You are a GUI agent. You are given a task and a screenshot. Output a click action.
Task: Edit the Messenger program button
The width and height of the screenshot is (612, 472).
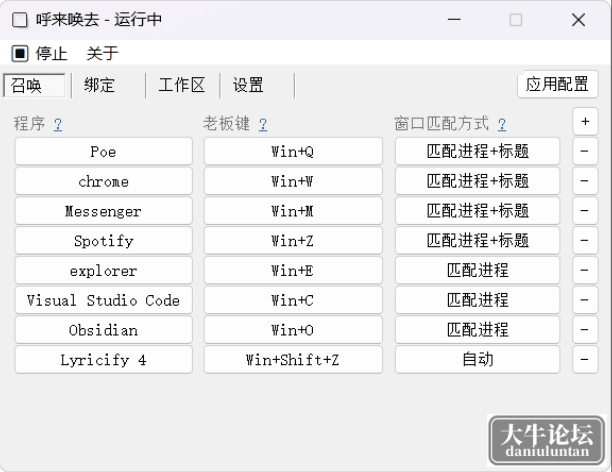click(103, 211)
